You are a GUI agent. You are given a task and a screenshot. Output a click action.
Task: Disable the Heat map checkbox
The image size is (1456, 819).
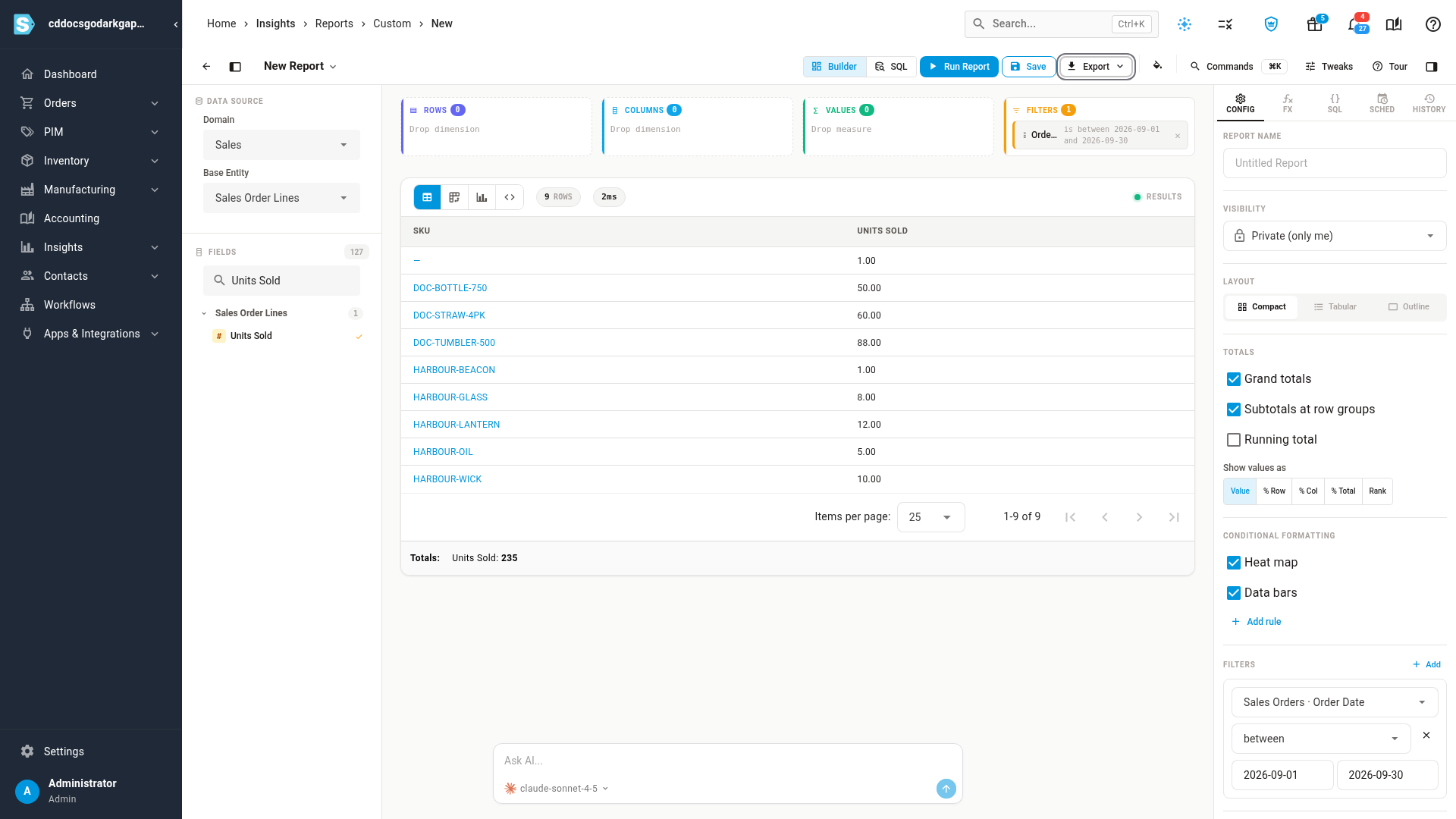click(x=1234, y=563)
